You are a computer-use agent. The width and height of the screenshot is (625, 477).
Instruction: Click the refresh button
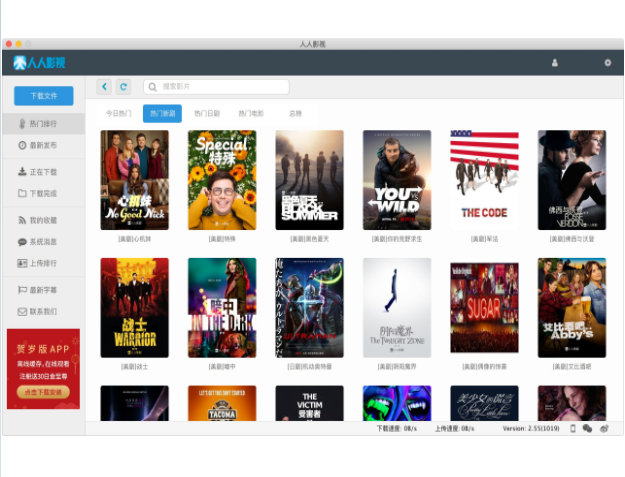coord(124,86)
